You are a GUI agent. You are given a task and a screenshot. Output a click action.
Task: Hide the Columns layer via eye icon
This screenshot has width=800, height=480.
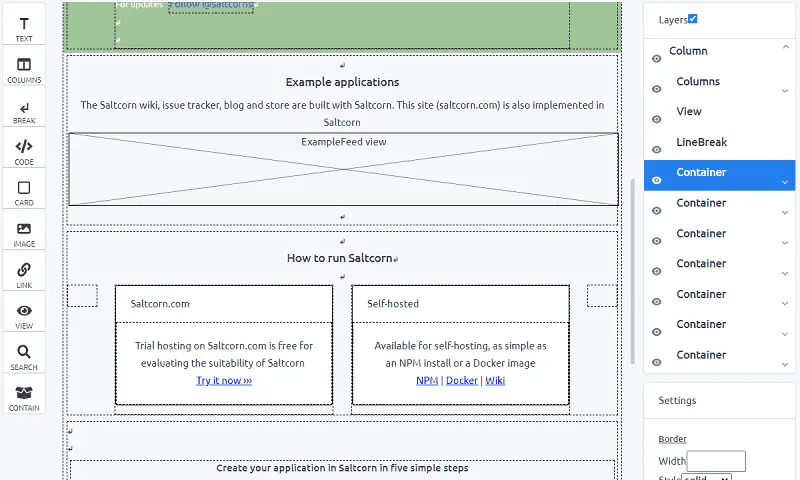(656, 89)
